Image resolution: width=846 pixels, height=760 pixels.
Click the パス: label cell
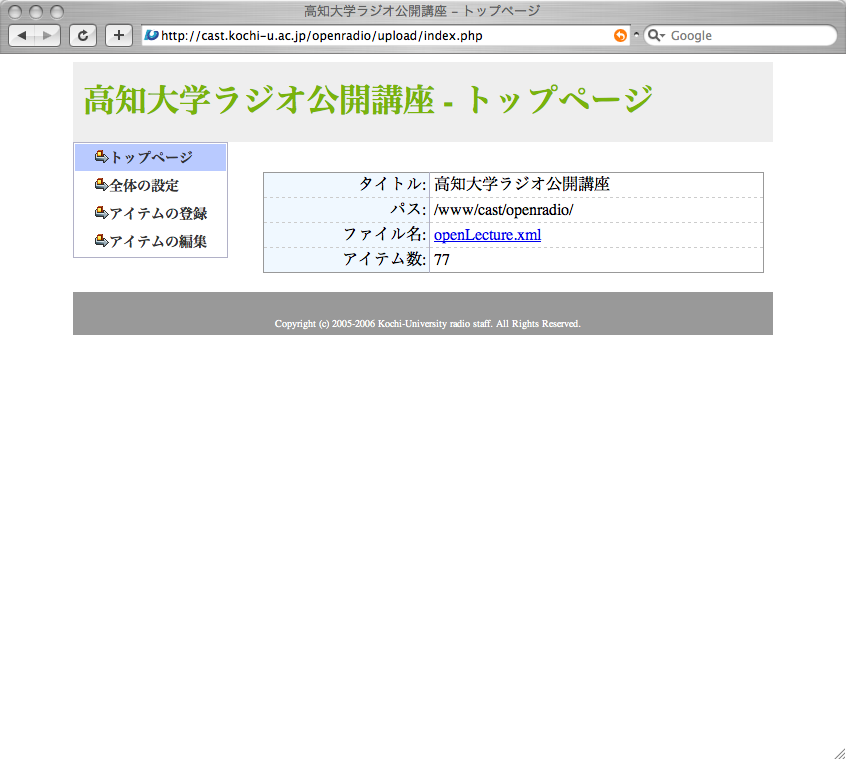pyautogui.click(x=346, y=210)
